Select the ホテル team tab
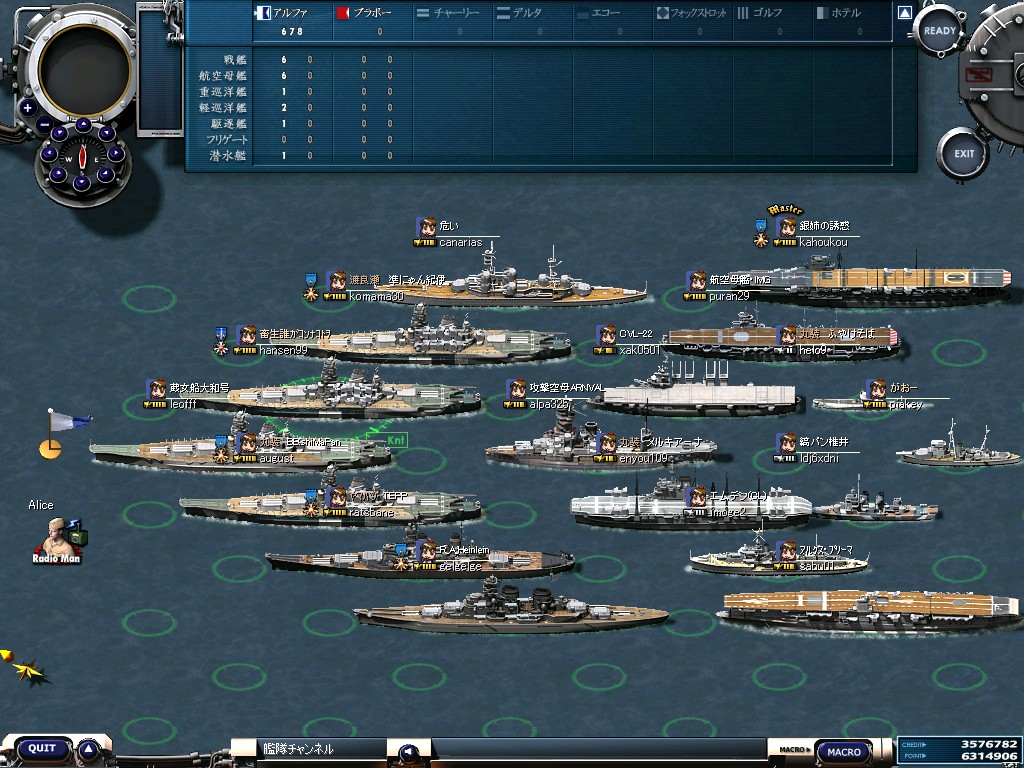Screen dimensions: 1024x768 pyautogui.click(x=853, y=21)
